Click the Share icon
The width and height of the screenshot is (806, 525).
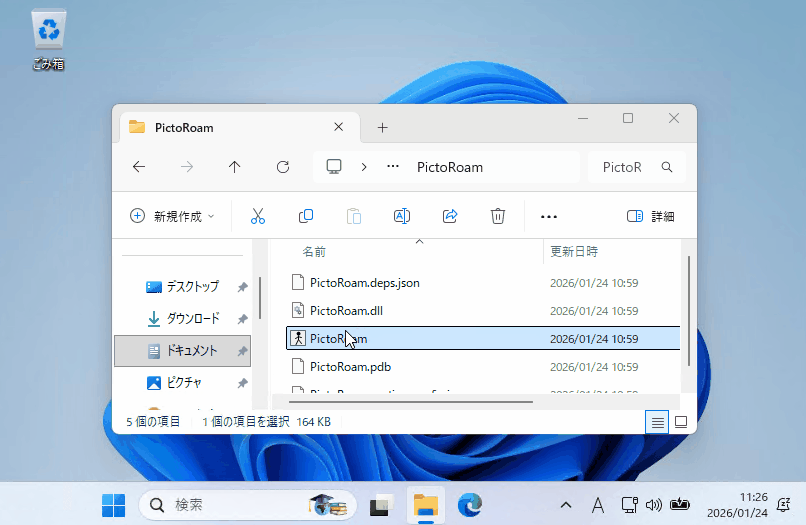(450, 216)
